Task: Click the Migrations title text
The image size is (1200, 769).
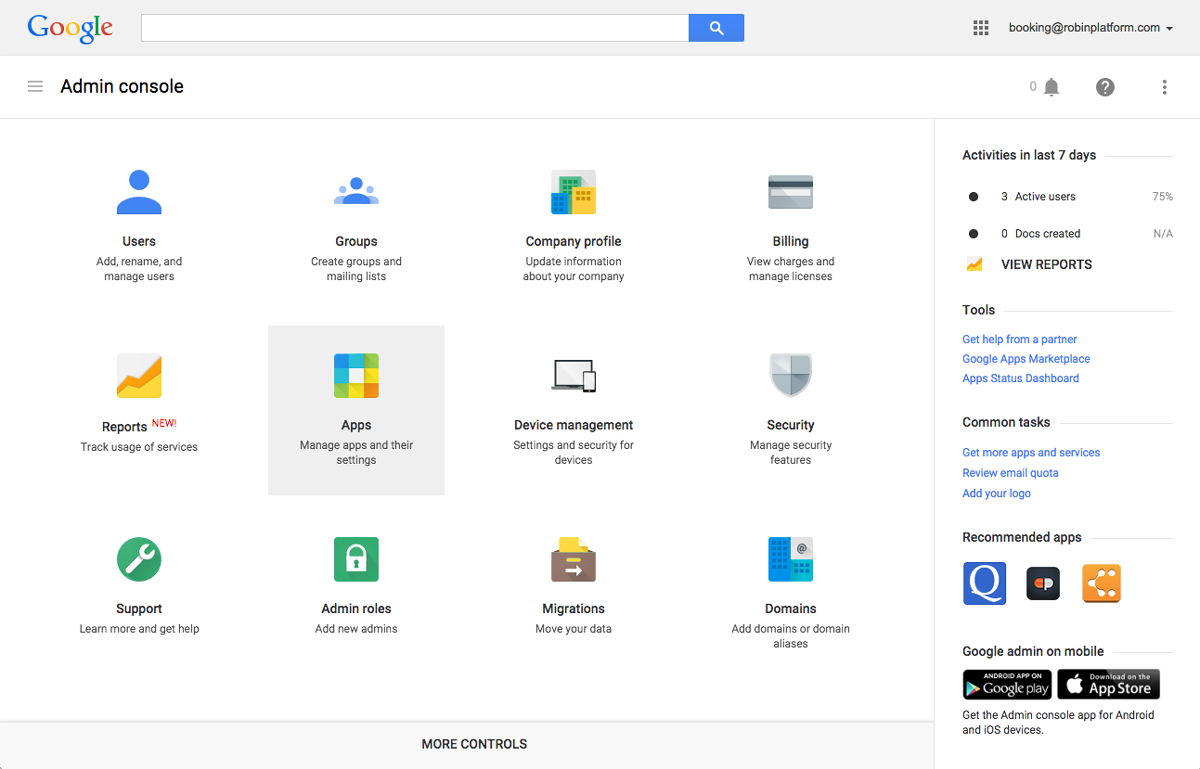Action: 573,608
